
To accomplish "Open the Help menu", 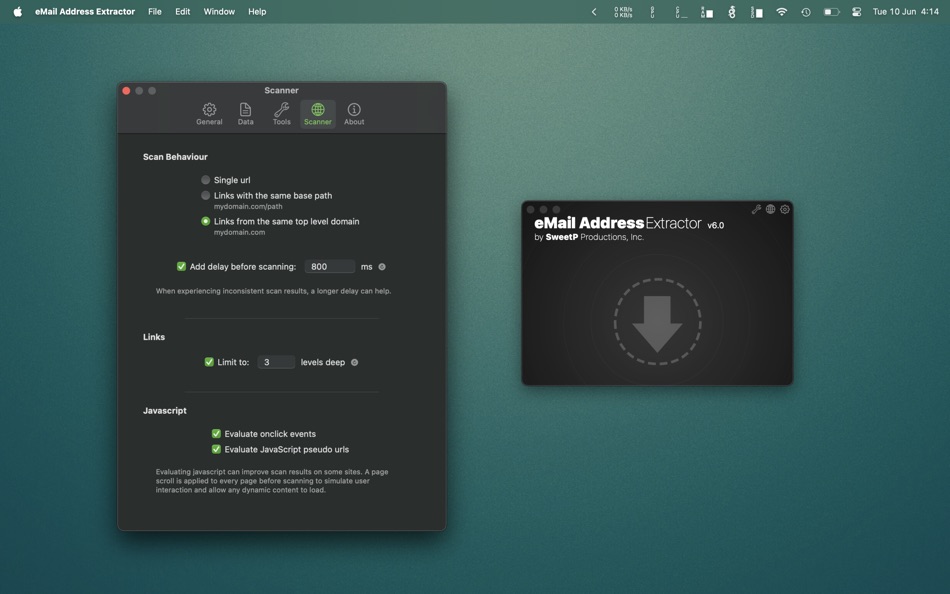I will pyautogui.click(x=257, y=12).
